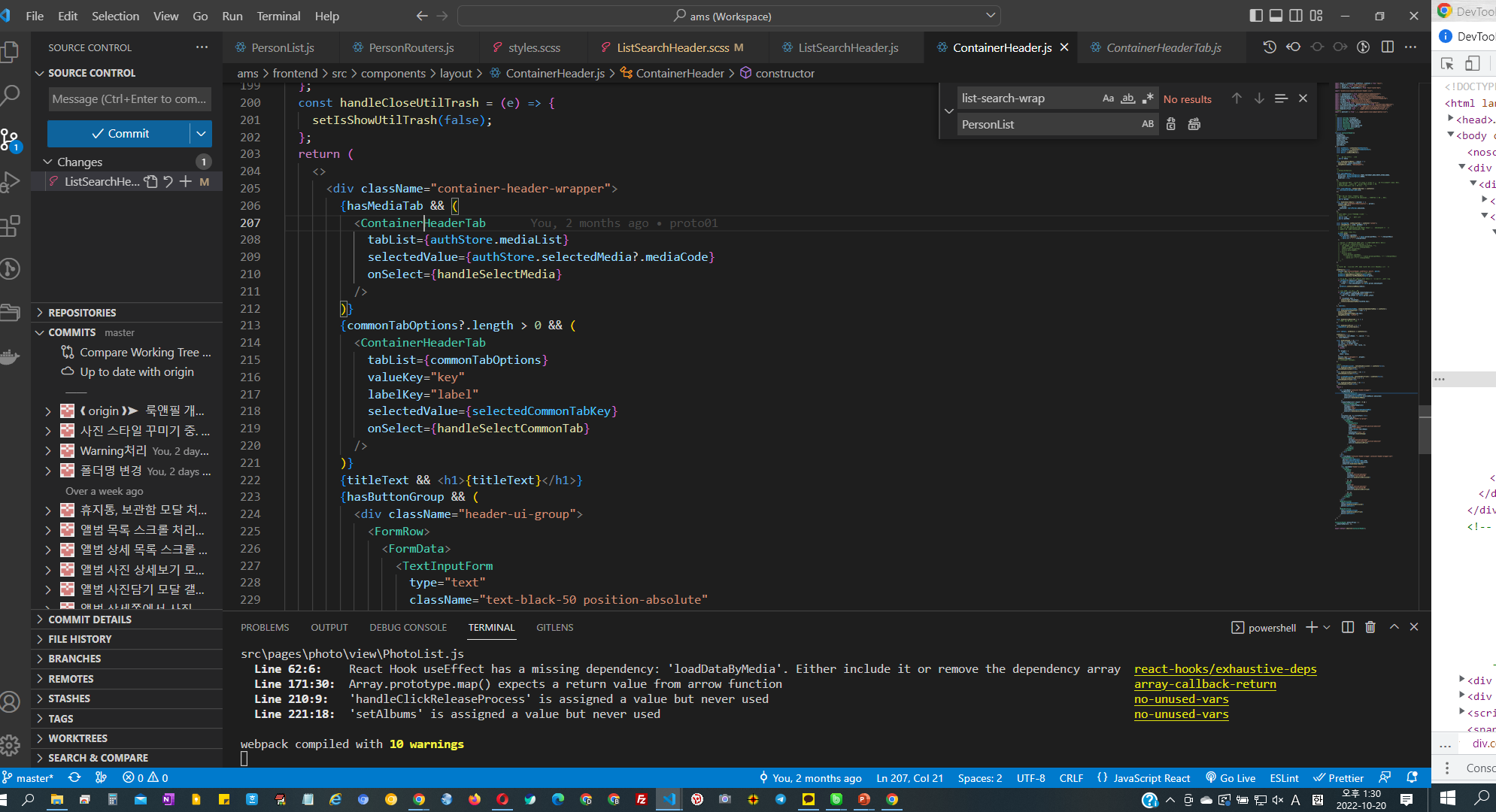
Task: Expand the Commit button dropdown
Action: pos(200,133)
